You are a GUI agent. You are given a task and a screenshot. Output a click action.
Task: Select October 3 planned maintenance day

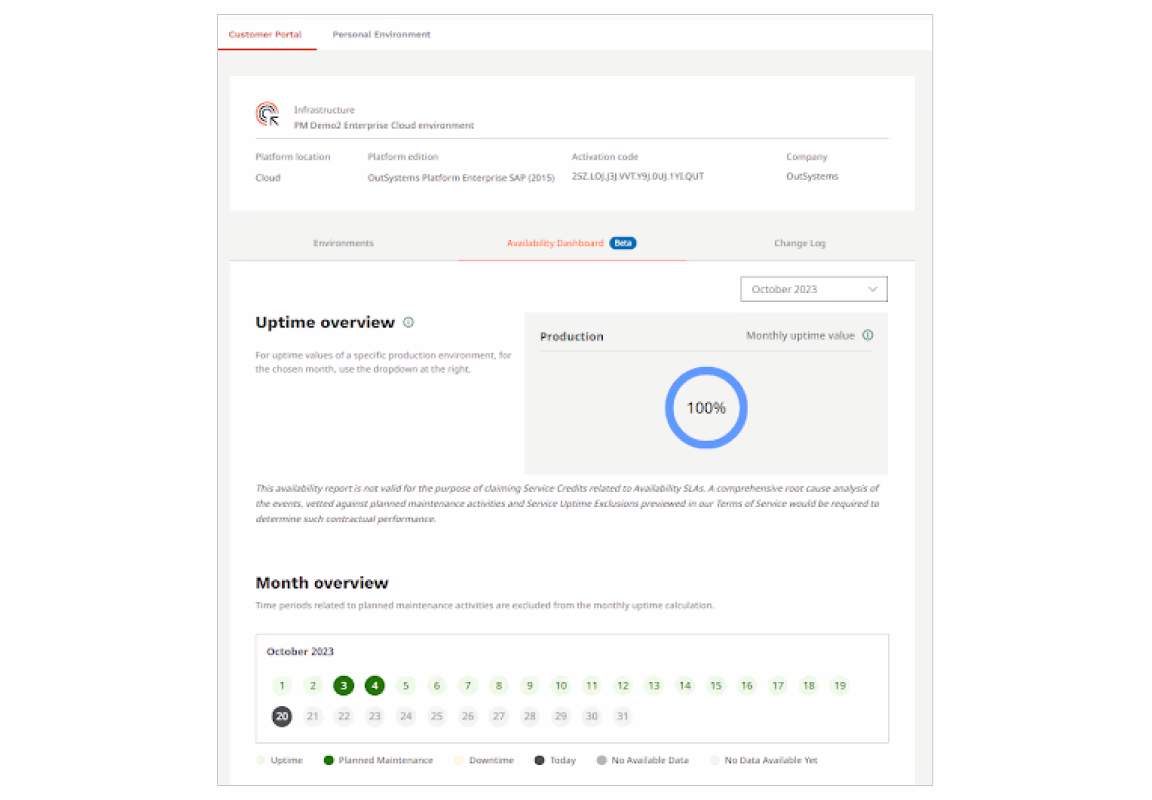pos(343,686)
